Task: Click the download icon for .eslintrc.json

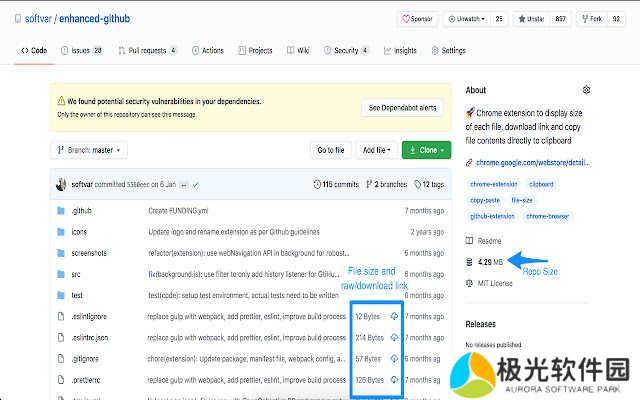Action: coord(394,337)
